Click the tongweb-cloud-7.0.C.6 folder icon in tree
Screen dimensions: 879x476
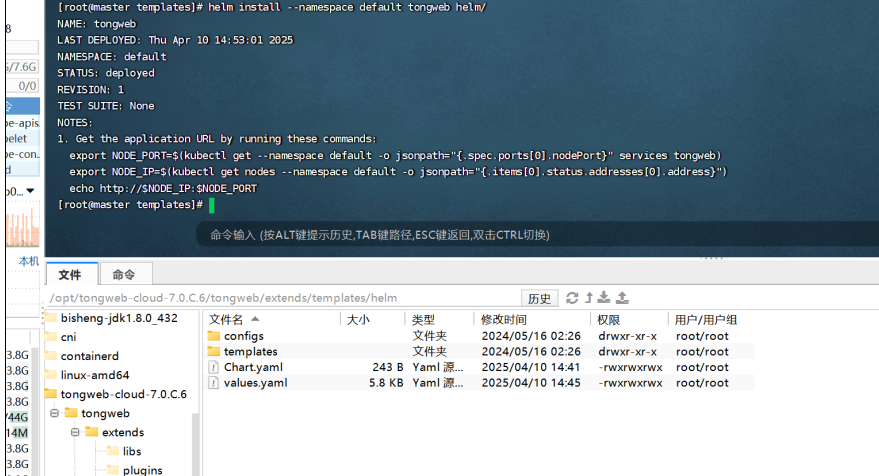coord(51,394)
